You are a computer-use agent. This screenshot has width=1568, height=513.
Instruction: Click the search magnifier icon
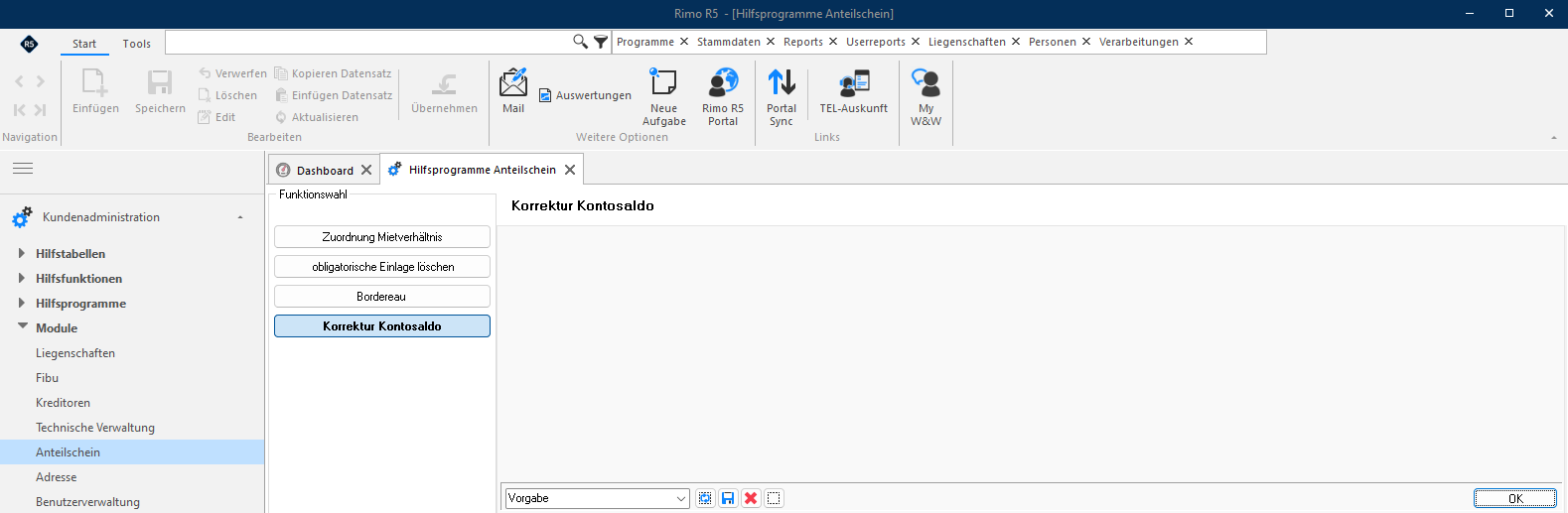pos(581,42)
